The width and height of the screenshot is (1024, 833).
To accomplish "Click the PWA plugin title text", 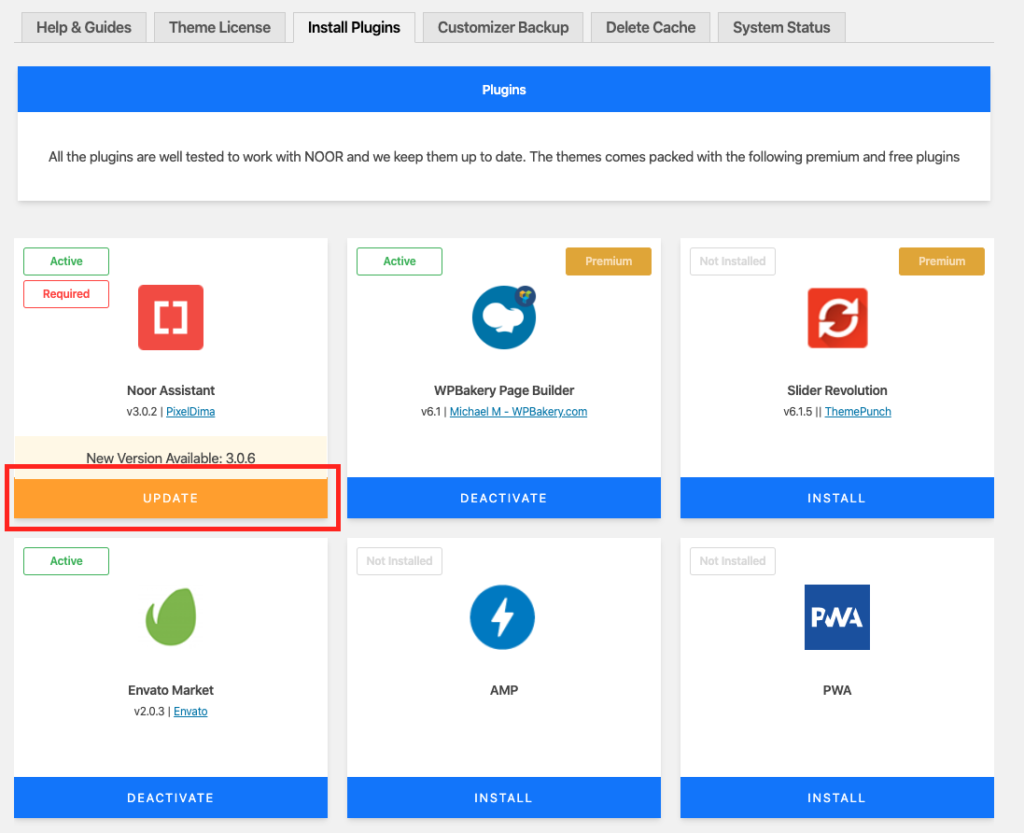I will (x=837, y=690).
